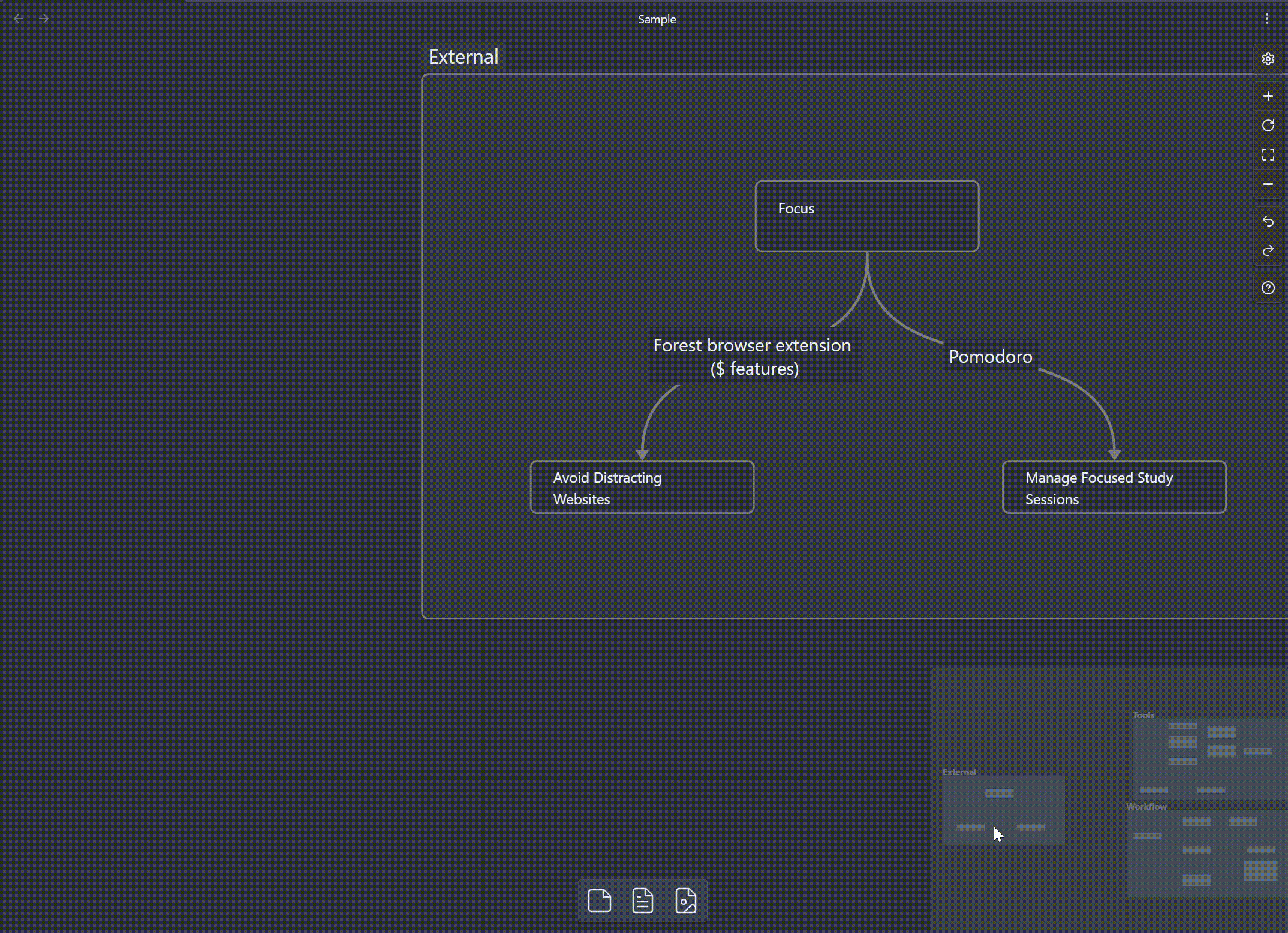Zoom in with the plus icon
The width and height of the screenshot is (1288, 933).
pyautogui.click(x=1268, y=96)
